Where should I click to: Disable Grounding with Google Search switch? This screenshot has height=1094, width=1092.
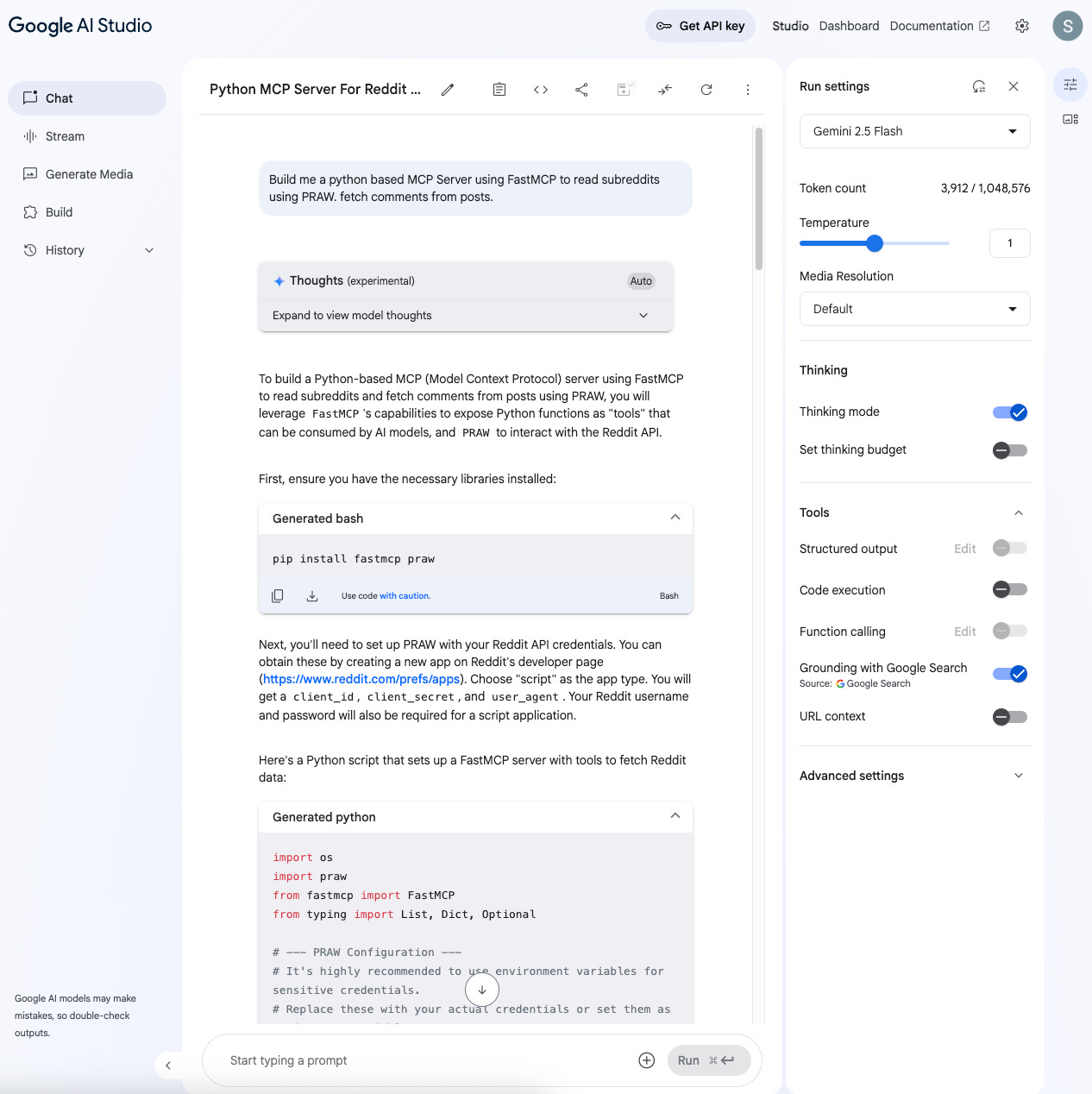pos(1010,674)
